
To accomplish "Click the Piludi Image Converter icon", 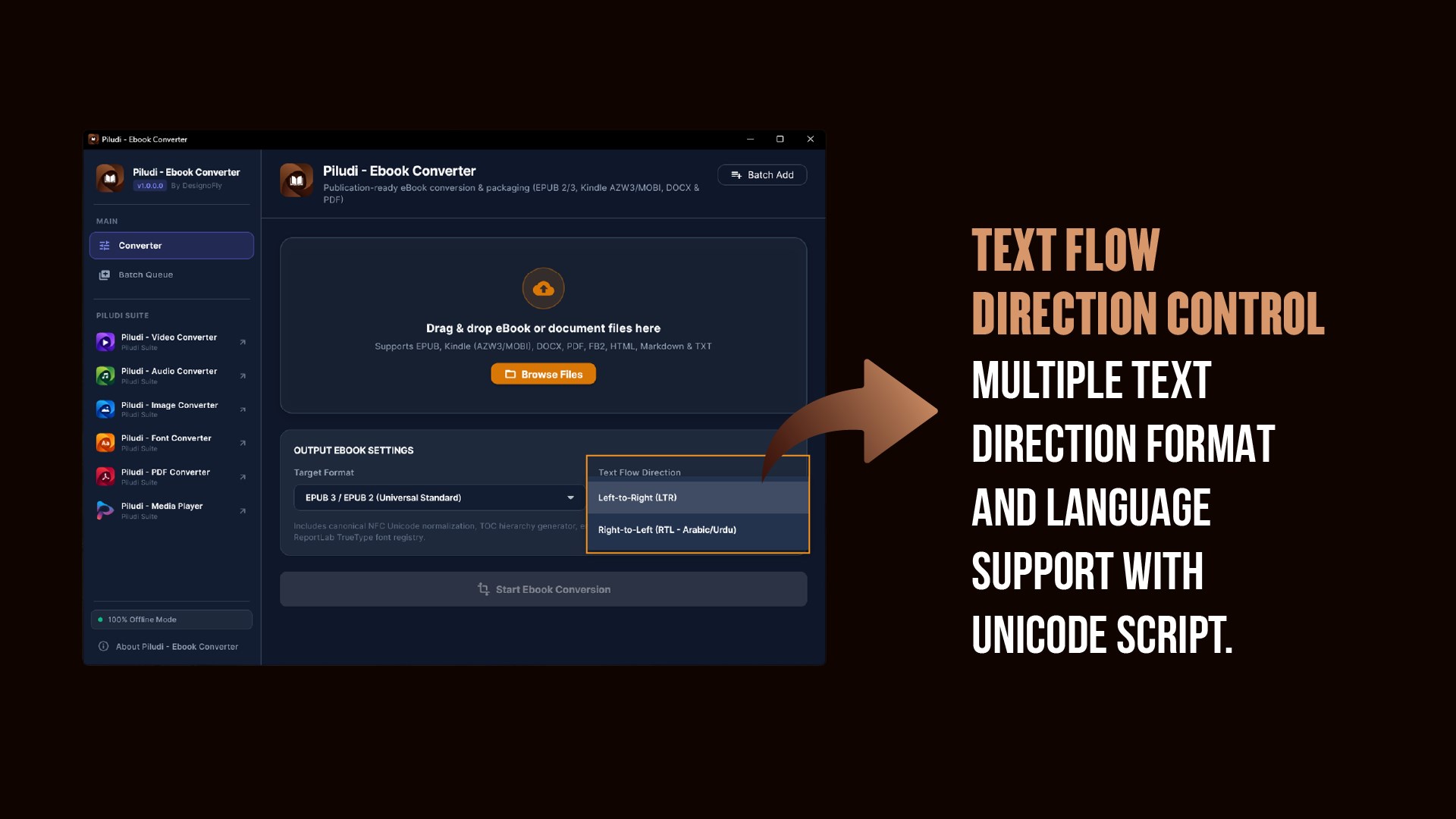I will pyautogui.click(x=105, y=409).
